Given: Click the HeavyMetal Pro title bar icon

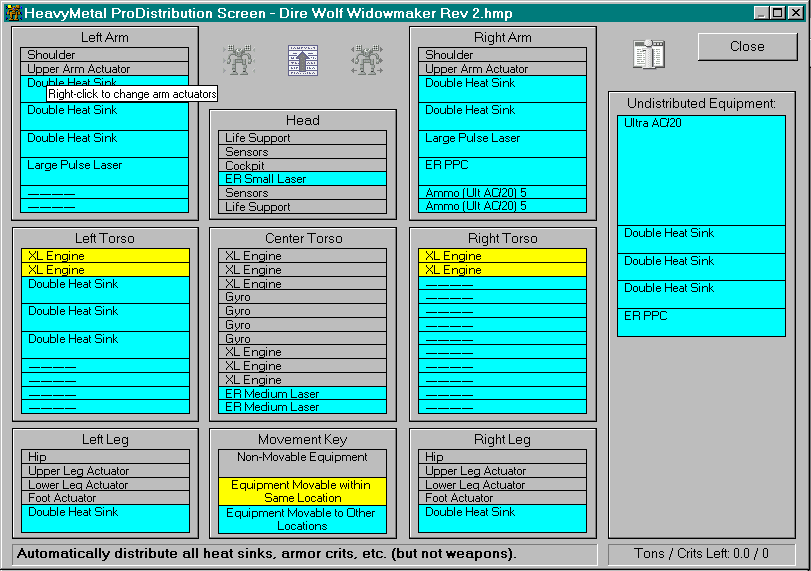Looking at the screenshot, I should coord(13,13).
